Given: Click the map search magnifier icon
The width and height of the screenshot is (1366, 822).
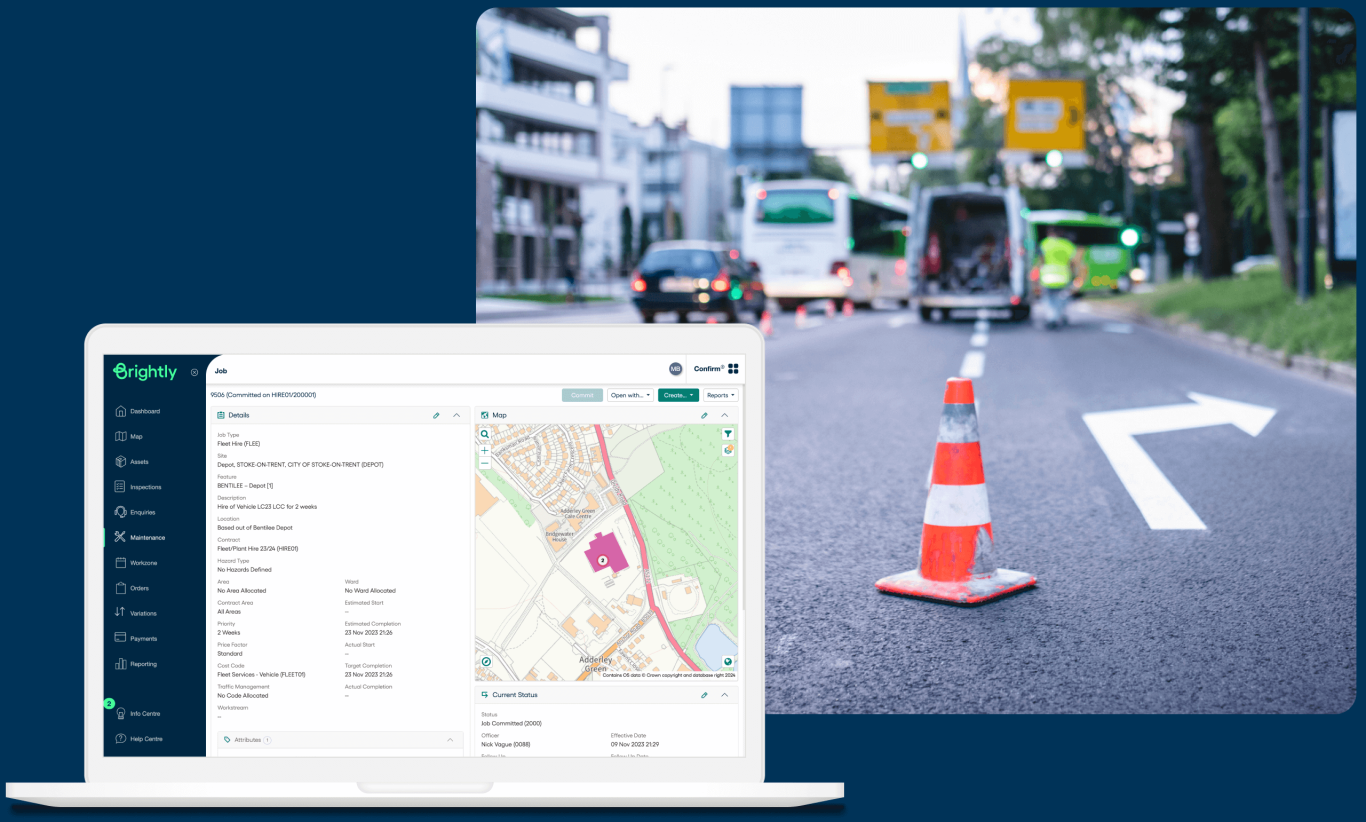Looking at the screenshot, I should point(485,435).
